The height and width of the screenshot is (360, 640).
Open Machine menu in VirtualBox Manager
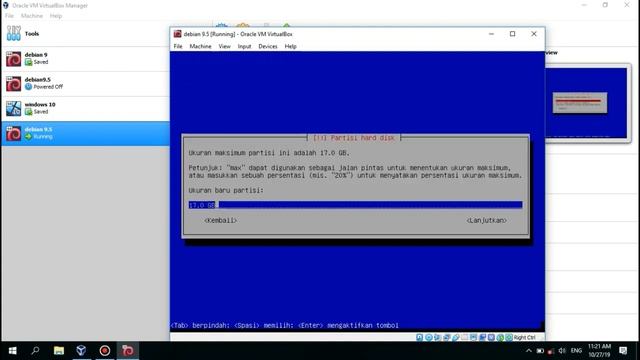click(32, 16)
